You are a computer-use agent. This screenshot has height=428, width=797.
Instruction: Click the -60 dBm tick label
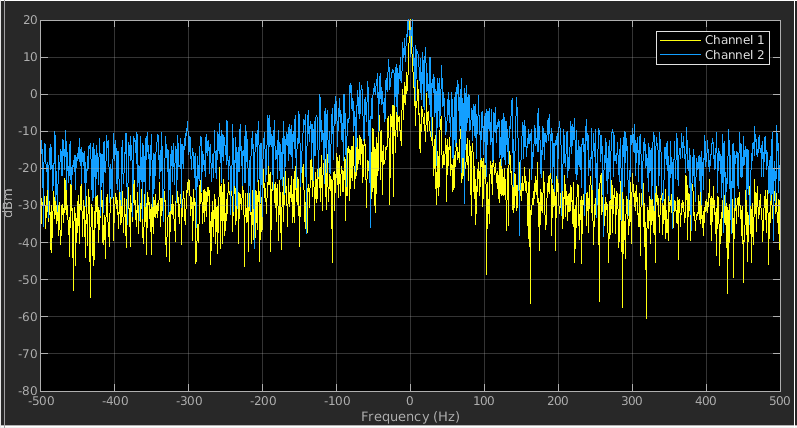[28, 316]
